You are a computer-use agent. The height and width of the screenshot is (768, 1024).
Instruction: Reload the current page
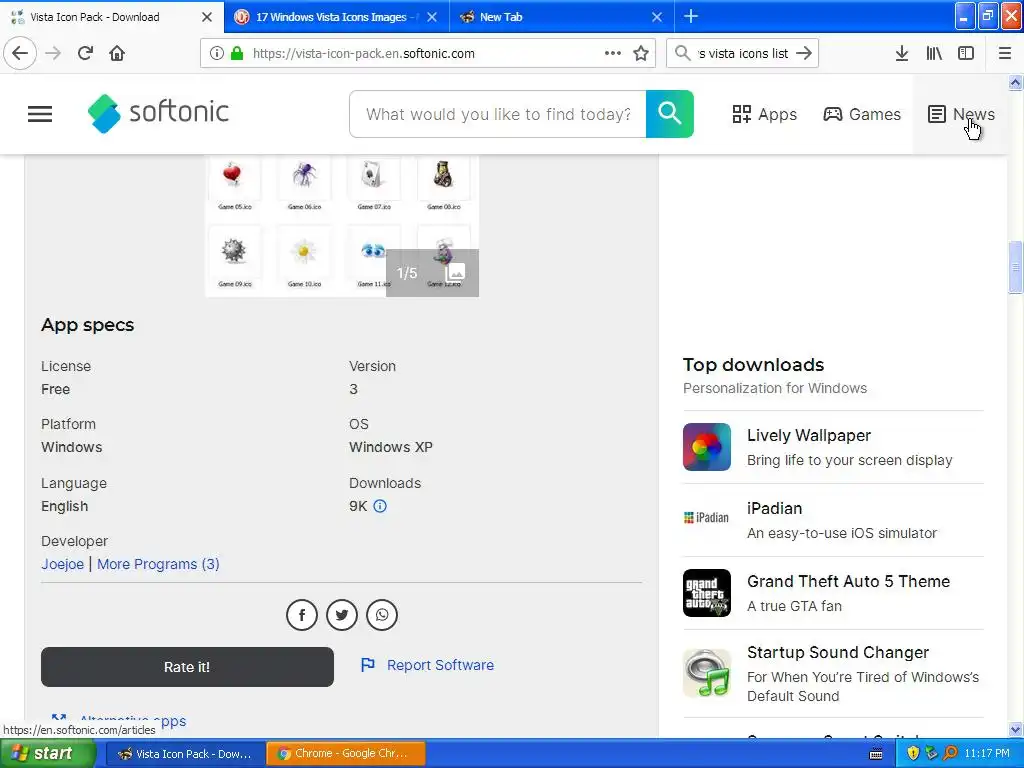[x=85, y=53]
